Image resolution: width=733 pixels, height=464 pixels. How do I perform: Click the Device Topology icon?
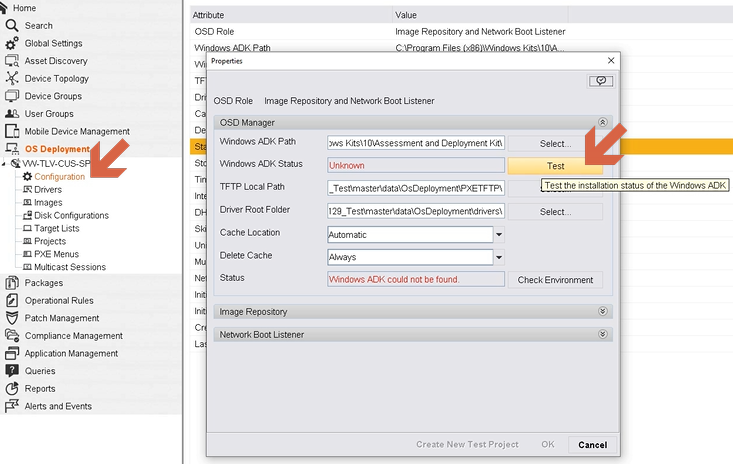coord(13,79)
